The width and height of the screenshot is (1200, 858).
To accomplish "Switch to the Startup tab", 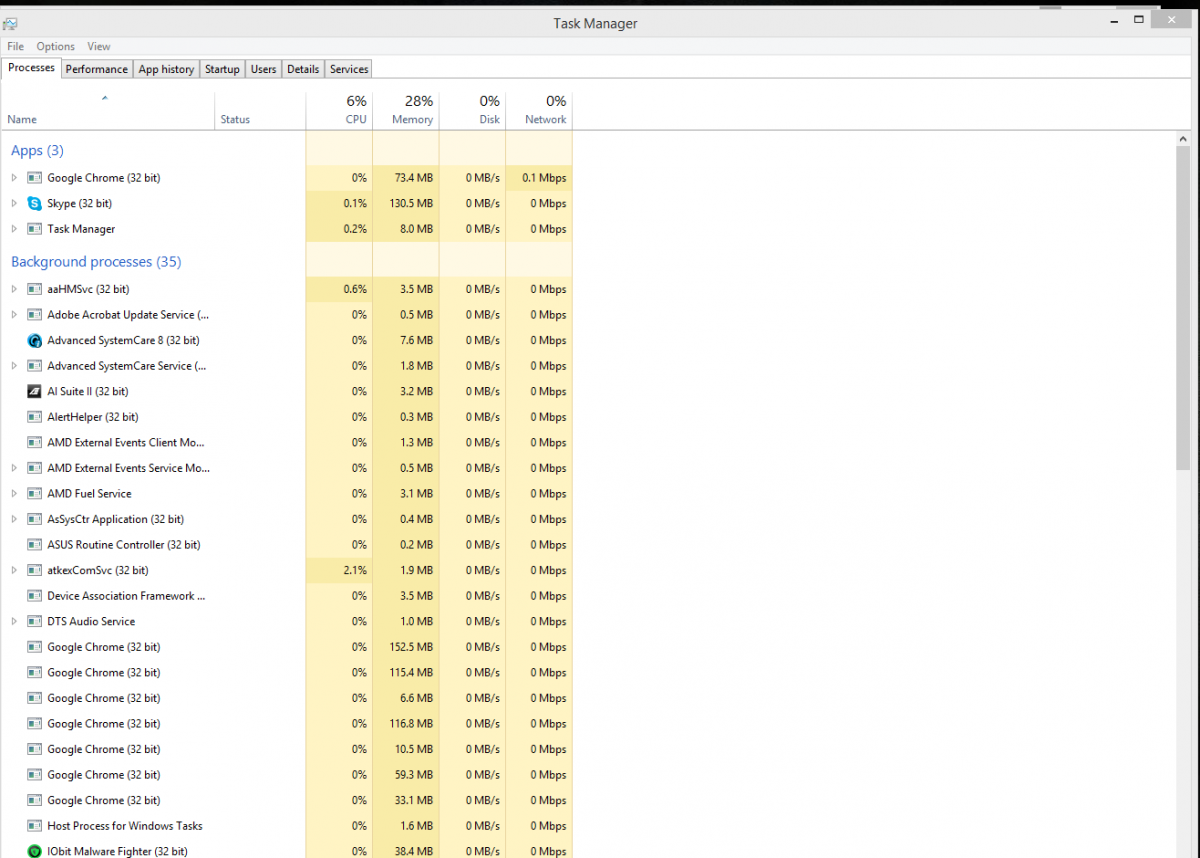I will 222,69.
